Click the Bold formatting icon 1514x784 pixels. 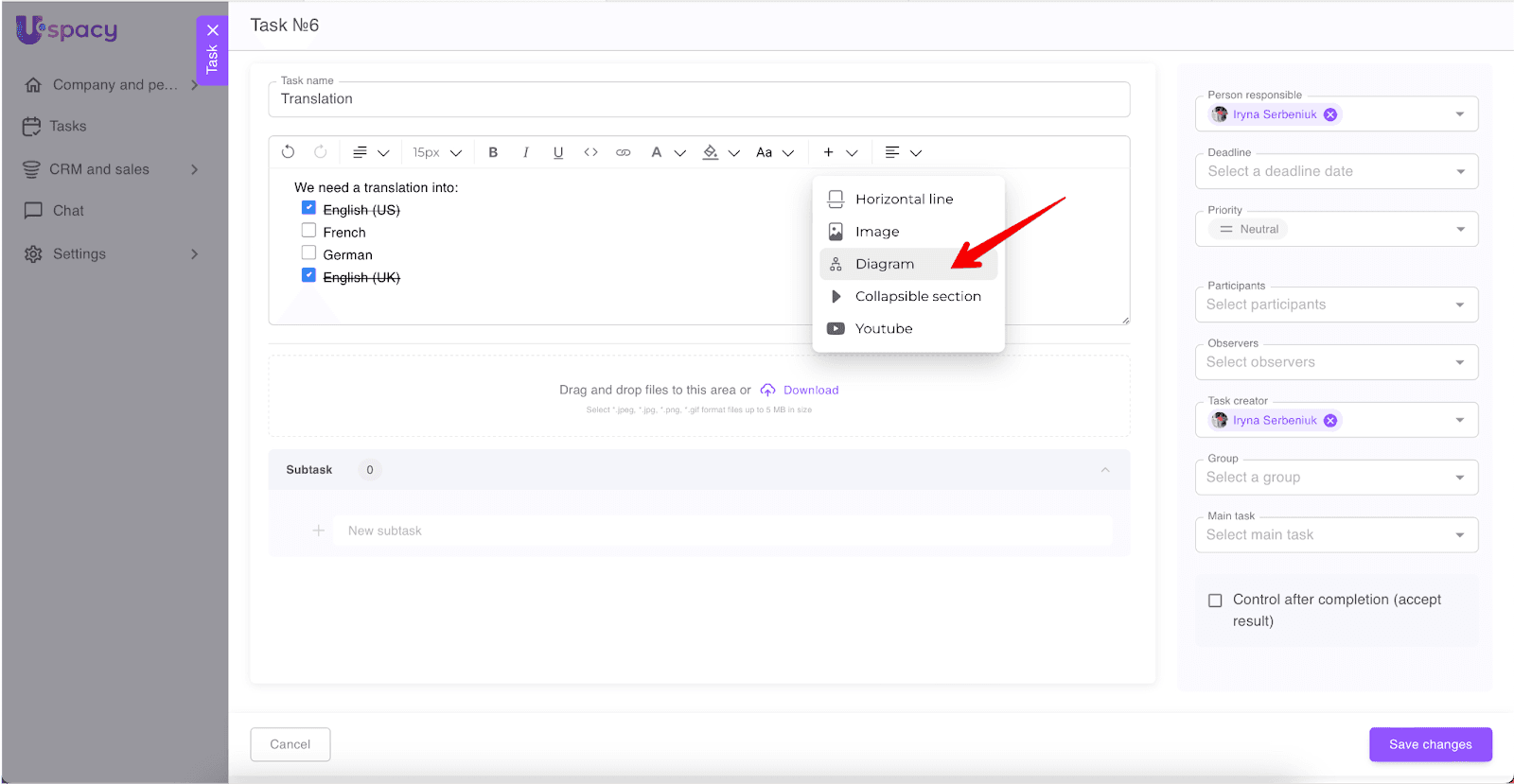click(493, 152)
